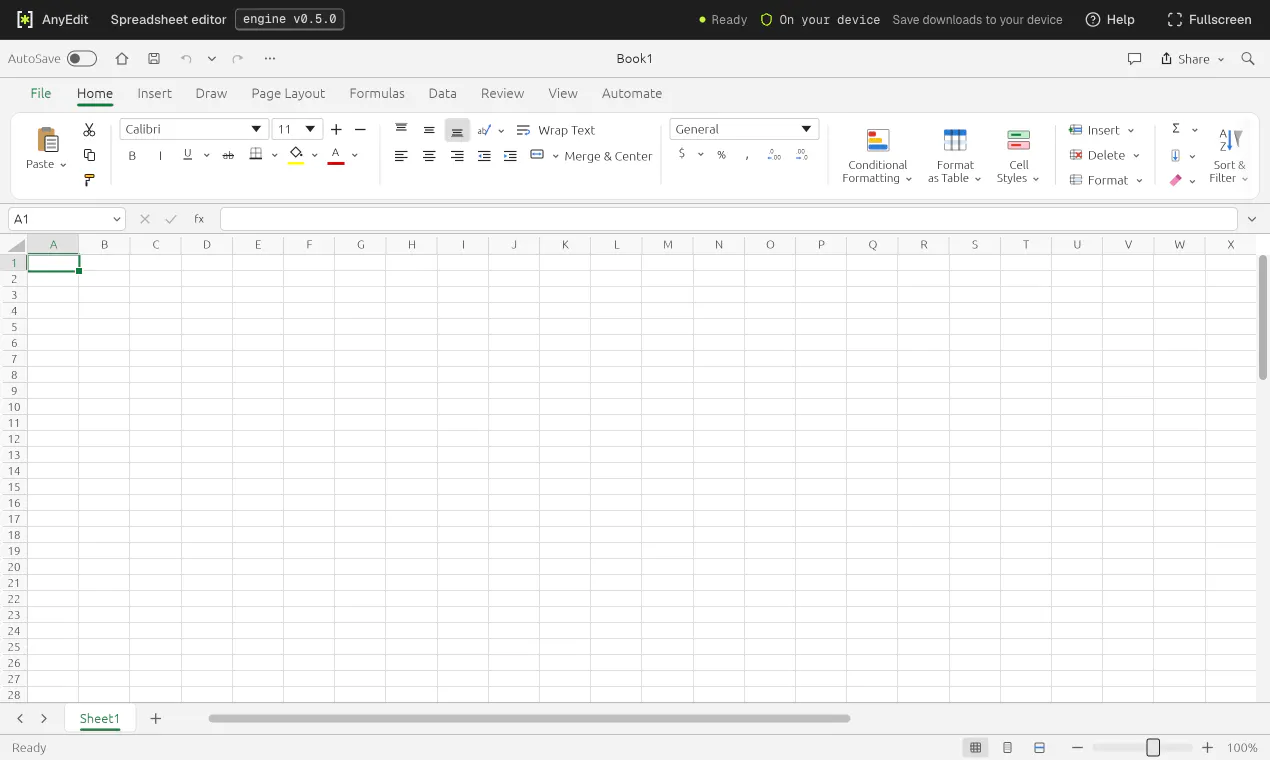Switch to the Formulas ribbon tab
1270x760 pixels.
click(x=377, y=93)
